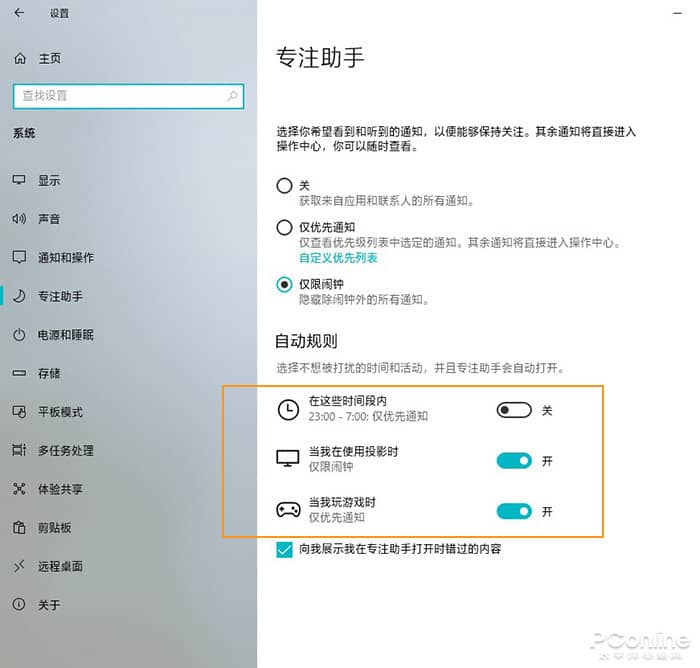Screen dimensions: 700x668
Task: Click the 声音 speaker icon
Action: (19, 218)
